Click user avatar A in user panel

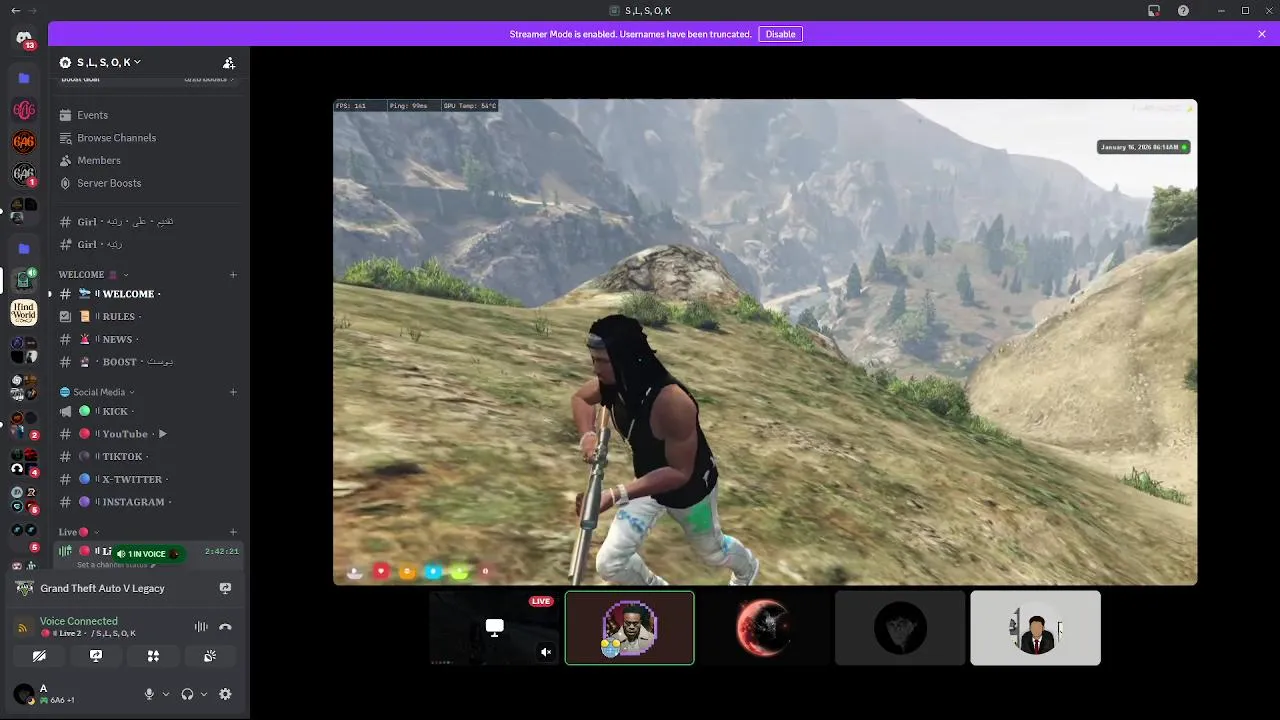23,694
